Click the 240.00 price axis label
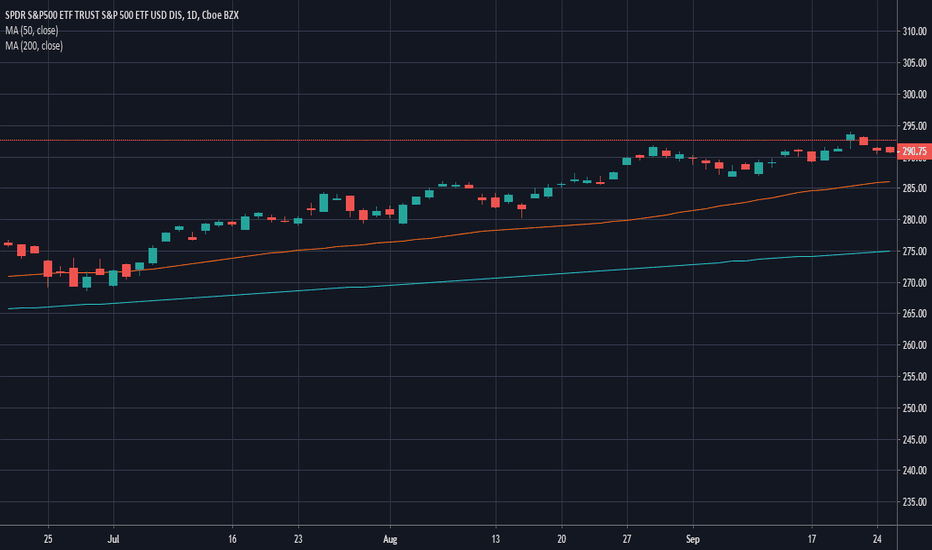The width and height of the screenshot is (932, 550). click(914, 470)
